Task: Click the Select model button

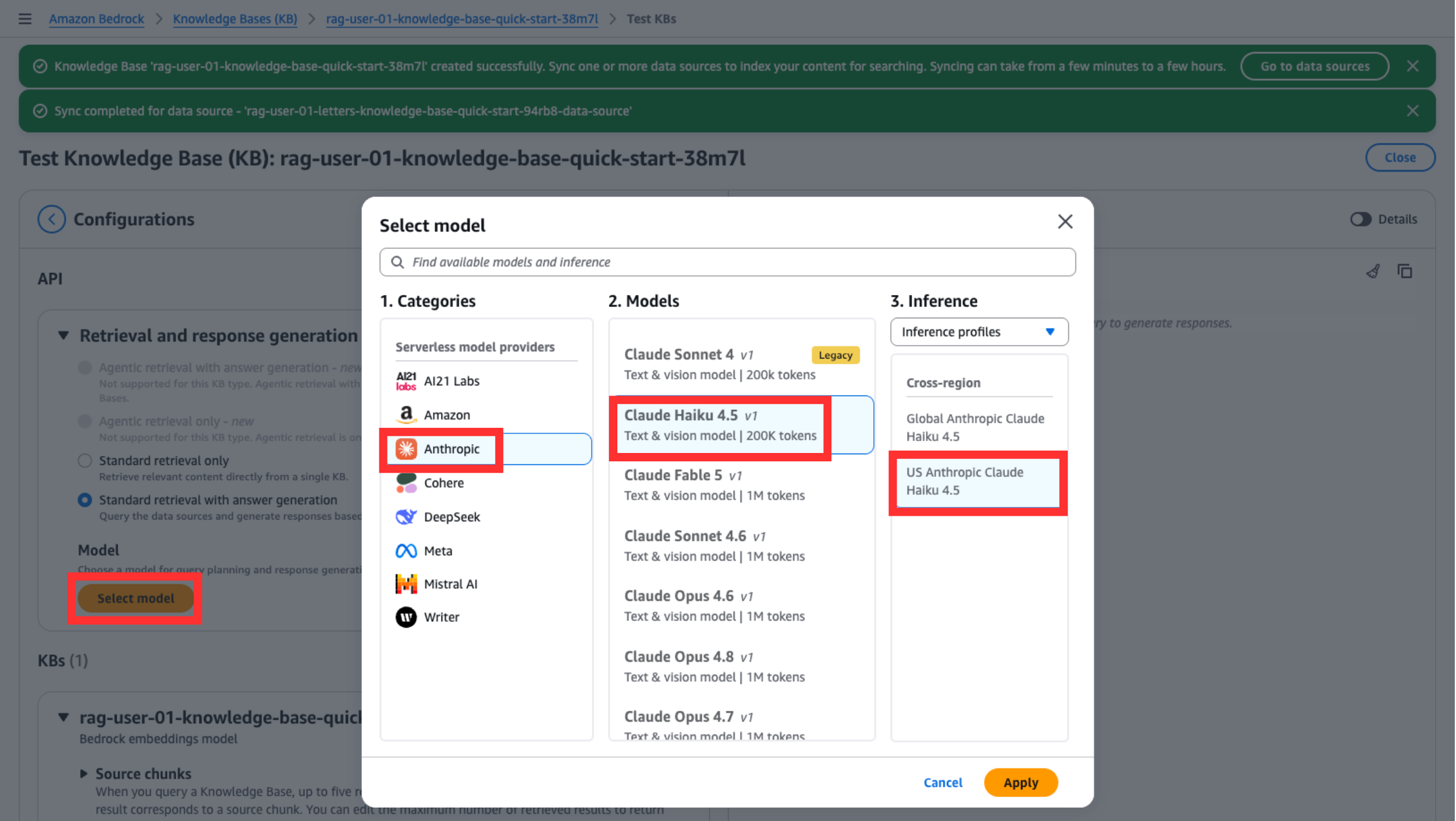Action: (x=136, y=598)
